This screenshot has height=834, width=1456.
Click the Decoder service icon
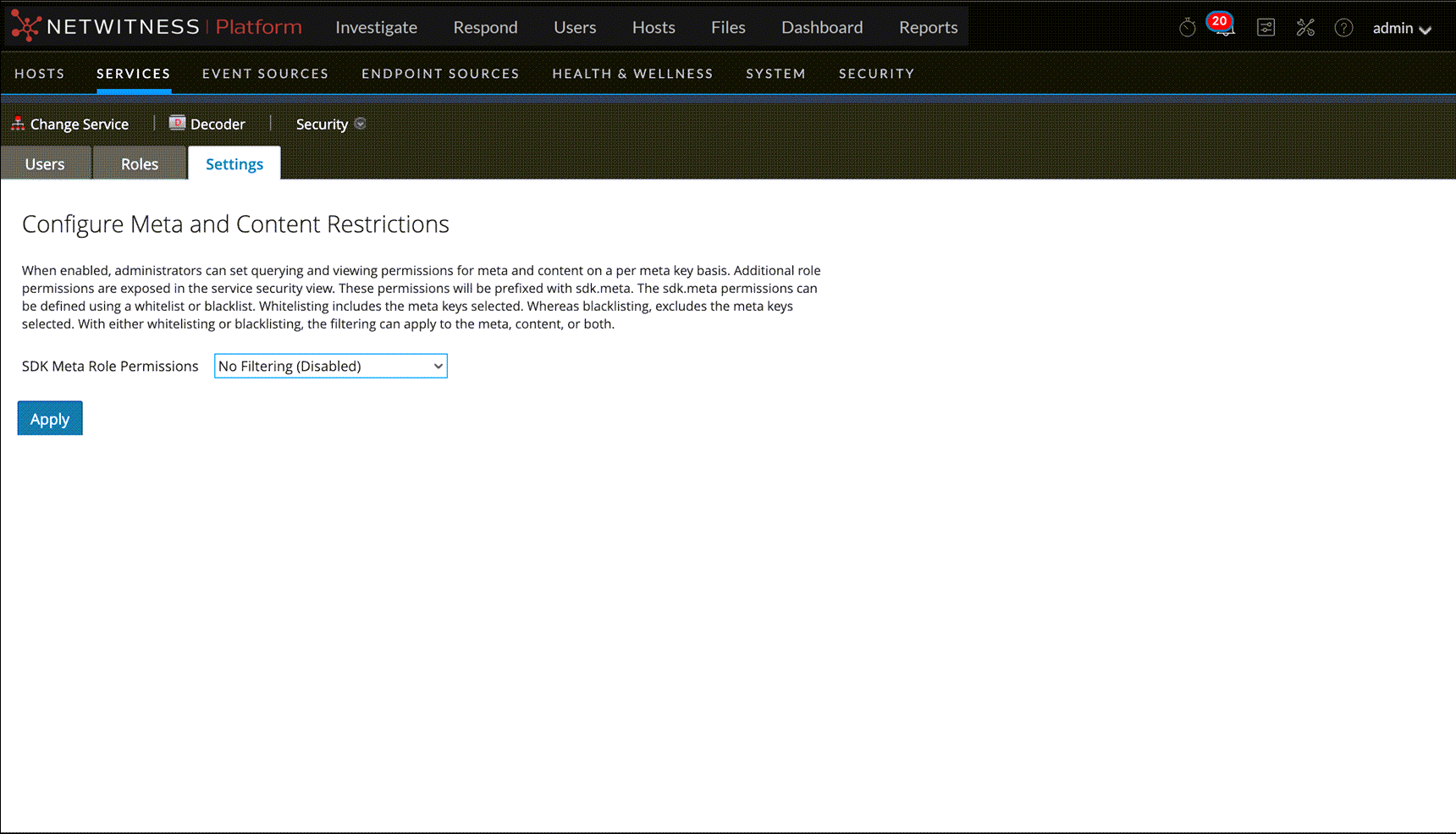pos(177,123)
